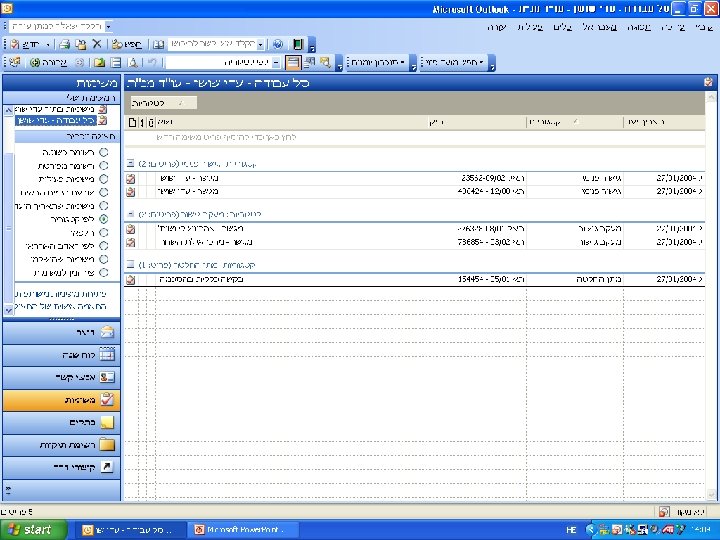
Task: Delete the selected item with the X icon
Action: 97,44
